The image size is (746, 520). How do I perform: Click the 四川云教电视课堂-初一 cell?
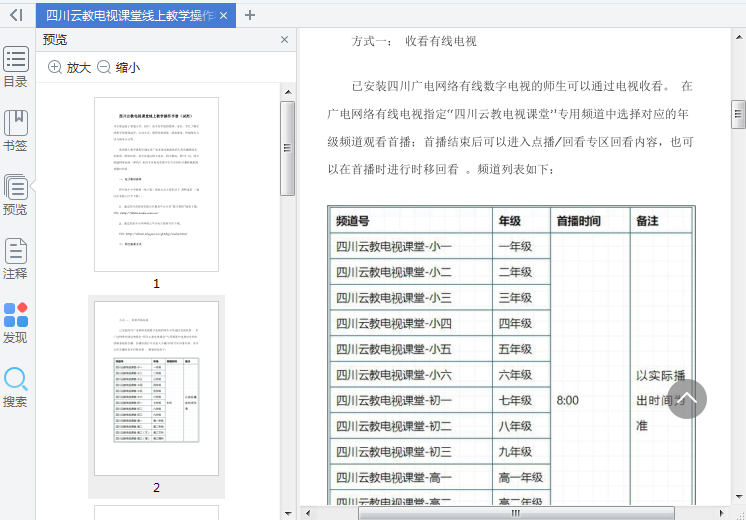point(411,401)
